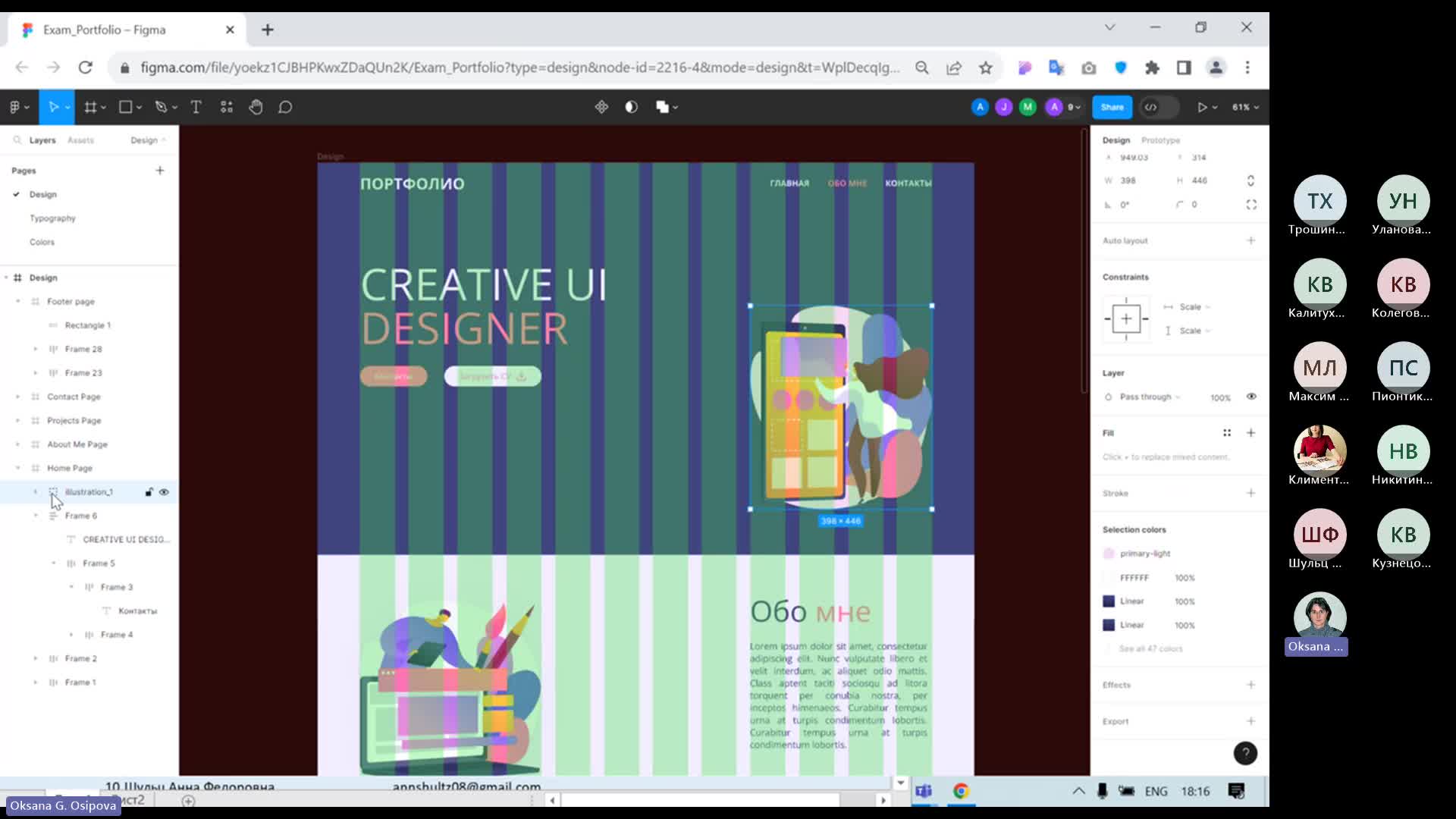Open the help question mark button
Image resolution: width=1456 pixels, height=819 pixels.
click(1245, 753)
